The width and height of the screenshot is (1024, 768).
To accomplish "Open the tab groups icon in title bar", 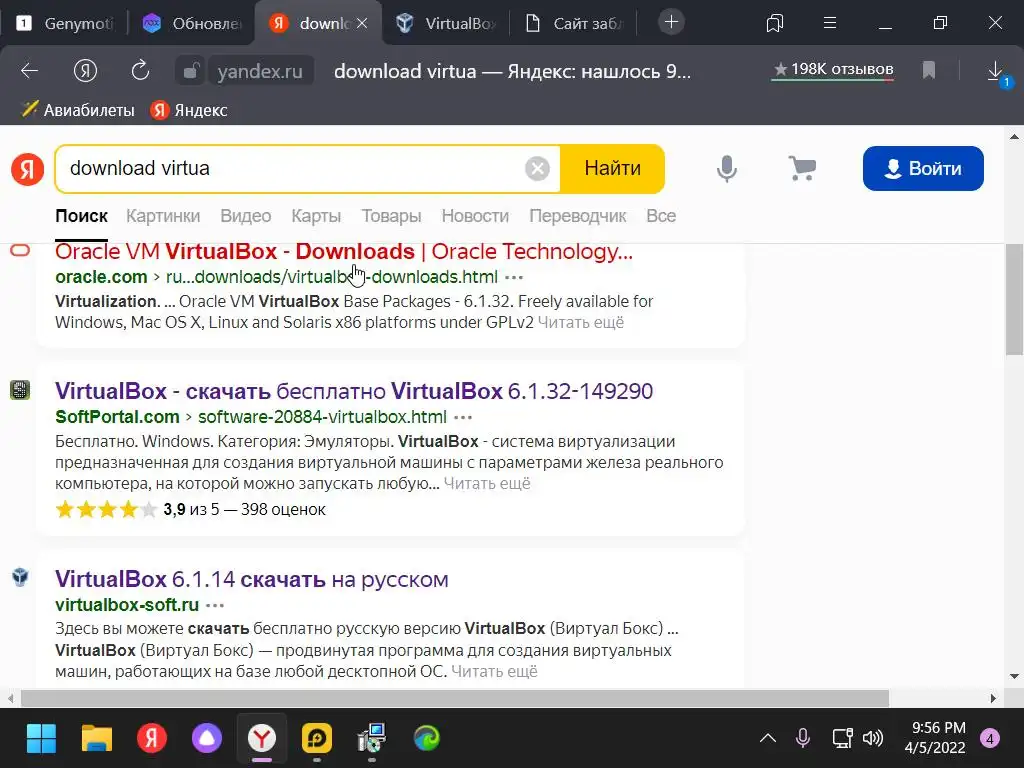I will click(775, 24).
